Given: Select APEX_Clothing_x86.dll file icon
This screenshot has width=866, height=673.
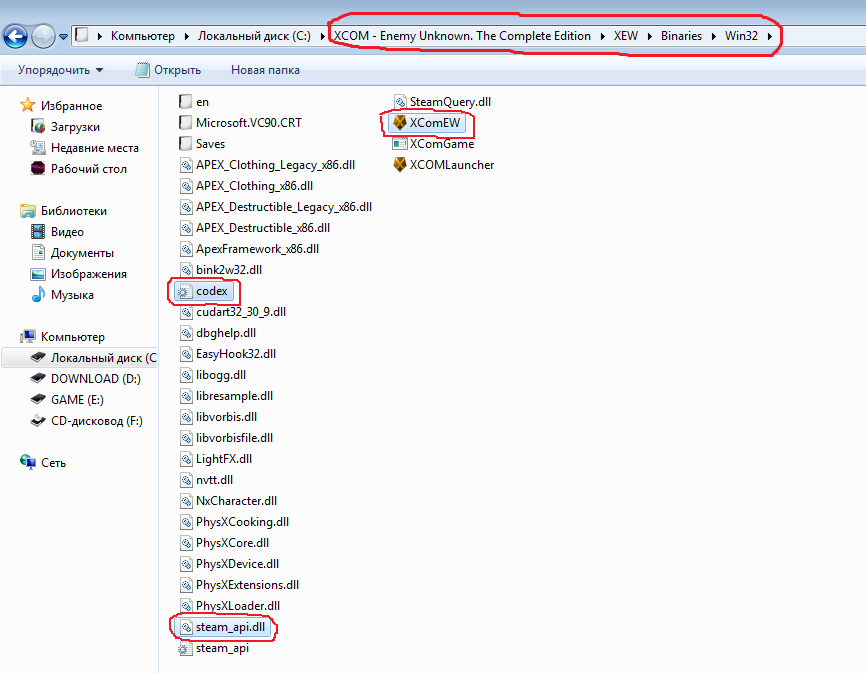Looking at the screenshot, I should pos(186,186).
